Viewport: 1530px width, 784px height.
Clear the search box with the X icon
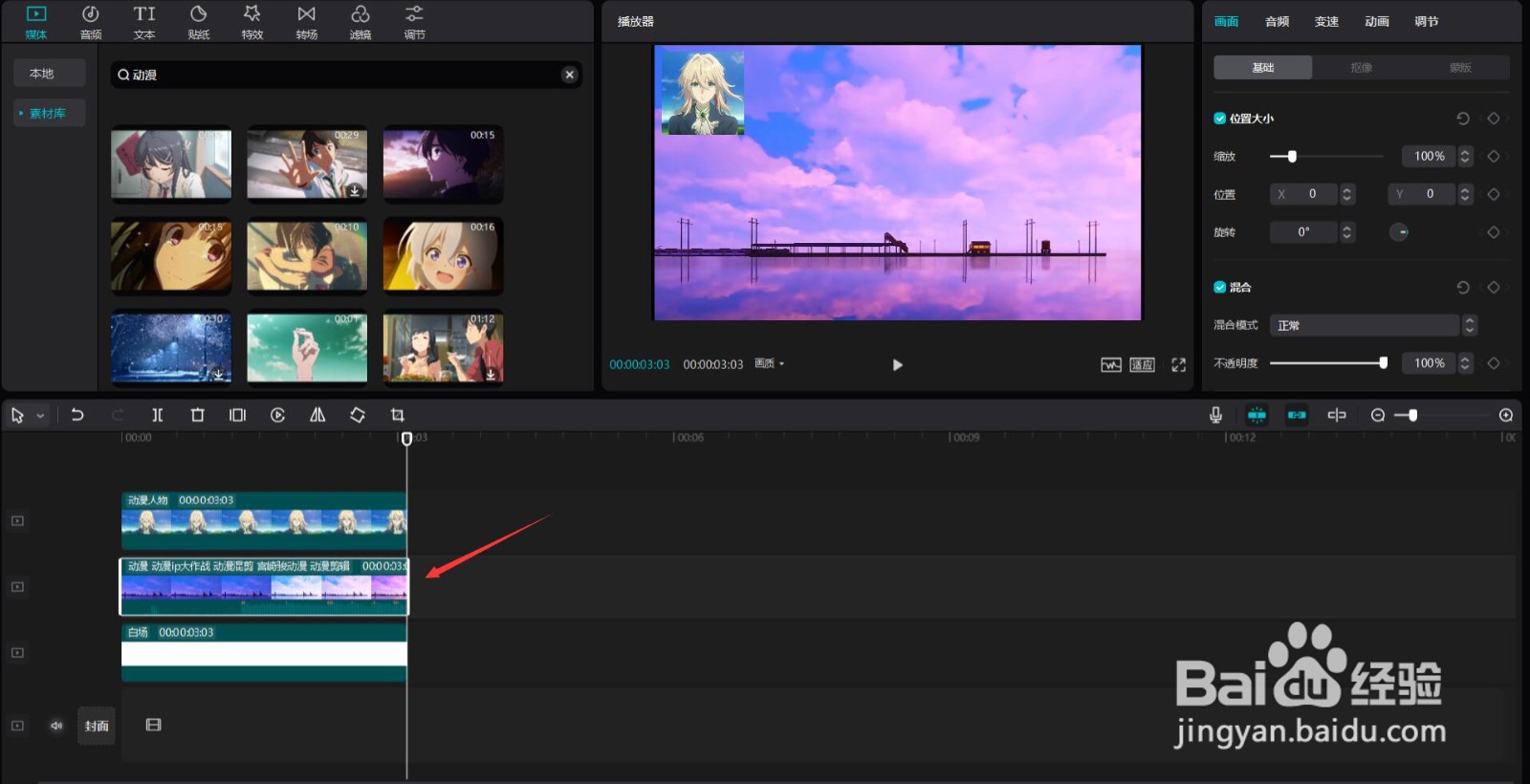[570, 75]
